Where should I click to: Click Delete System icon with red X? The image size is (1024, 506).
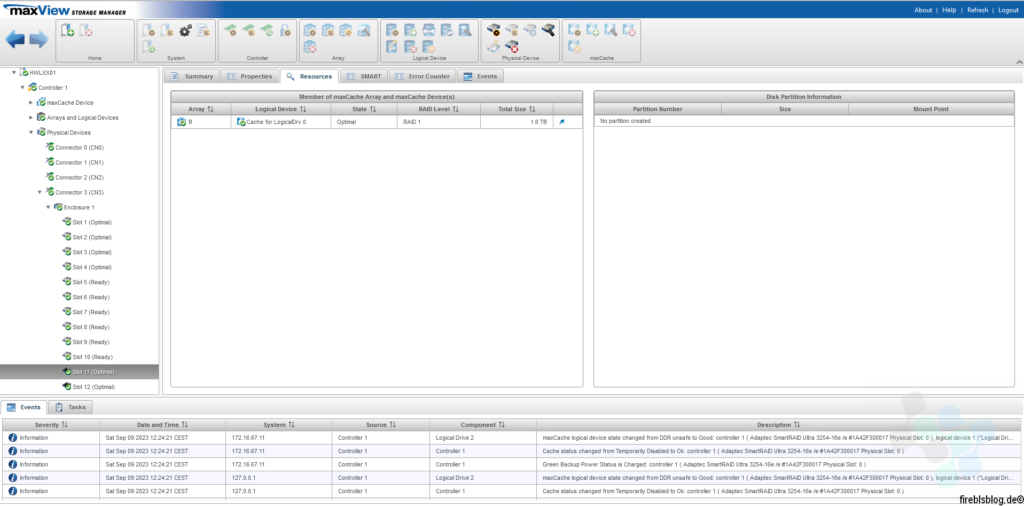click(86, 31)
